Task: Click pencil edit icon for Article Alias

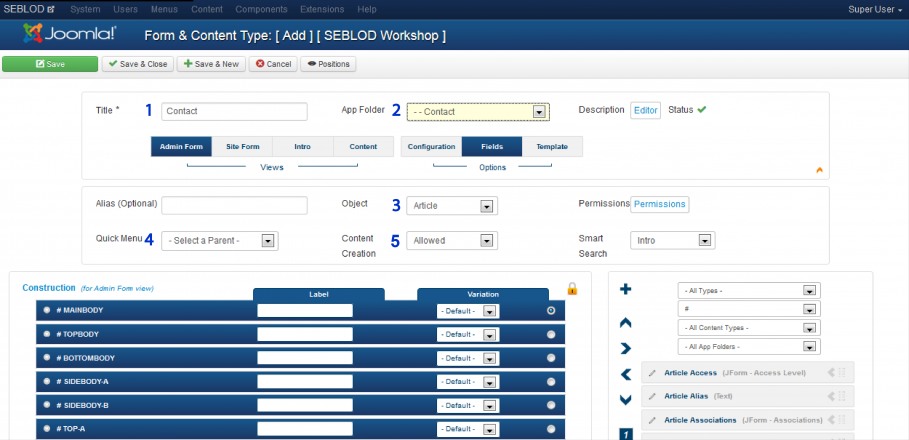Action: (x=652, y=397)
